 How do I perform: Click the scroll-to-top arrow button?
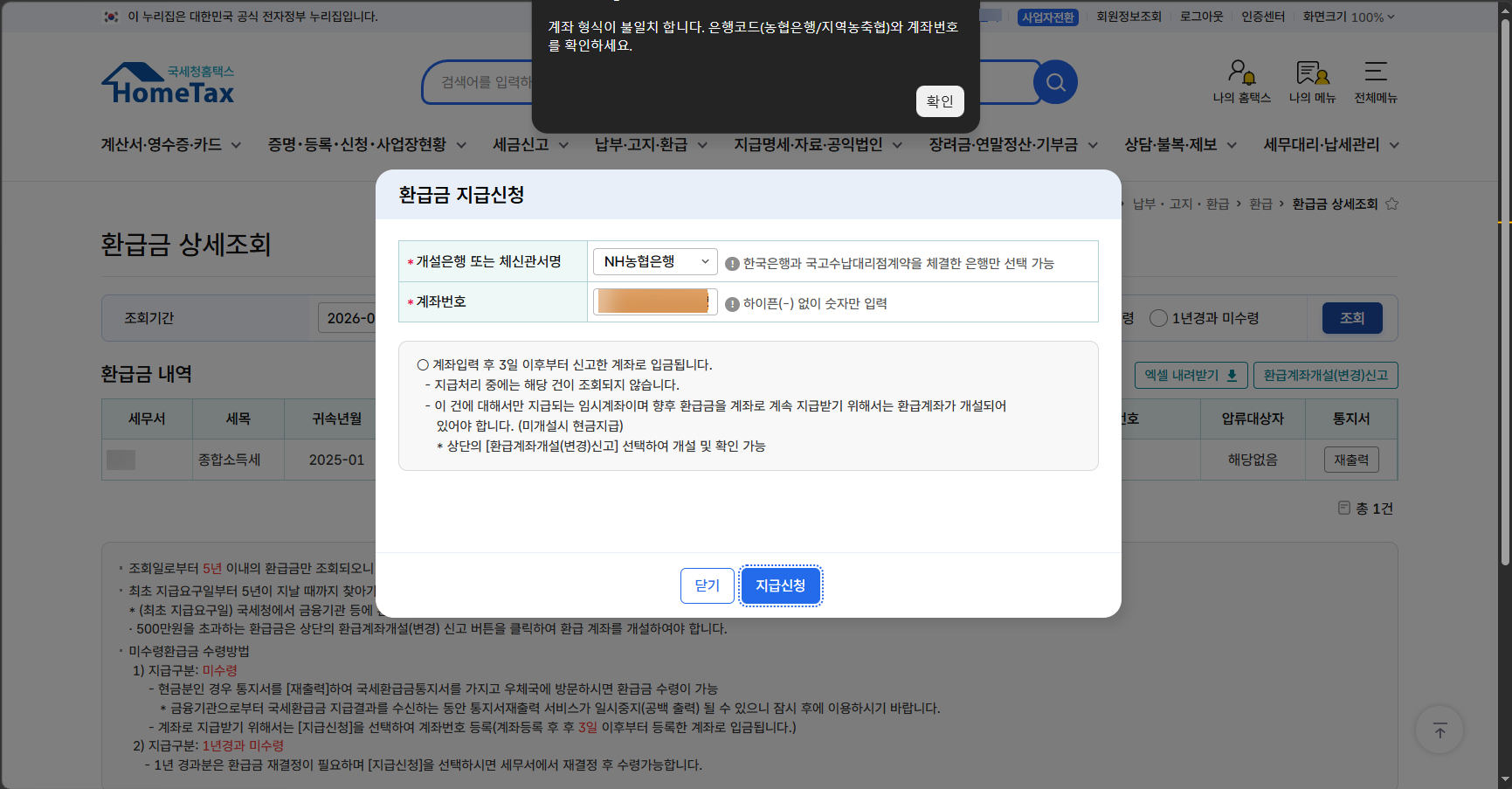1440,730
